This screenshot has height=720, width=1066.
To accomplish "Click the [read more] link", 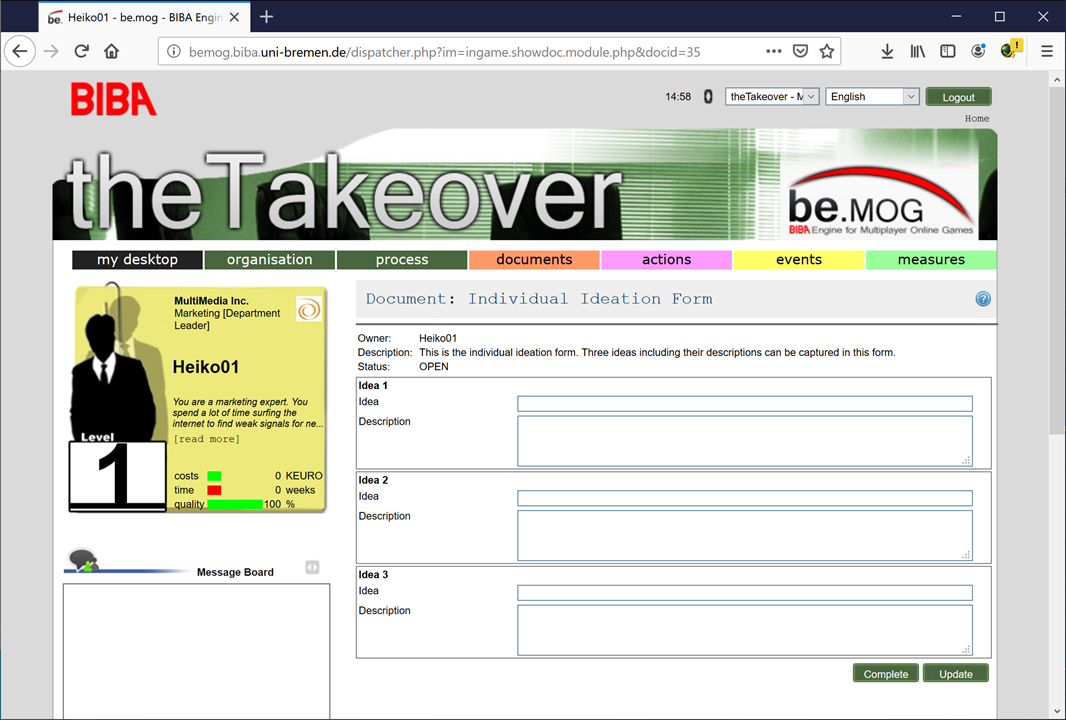I will [x=207, y=439].
